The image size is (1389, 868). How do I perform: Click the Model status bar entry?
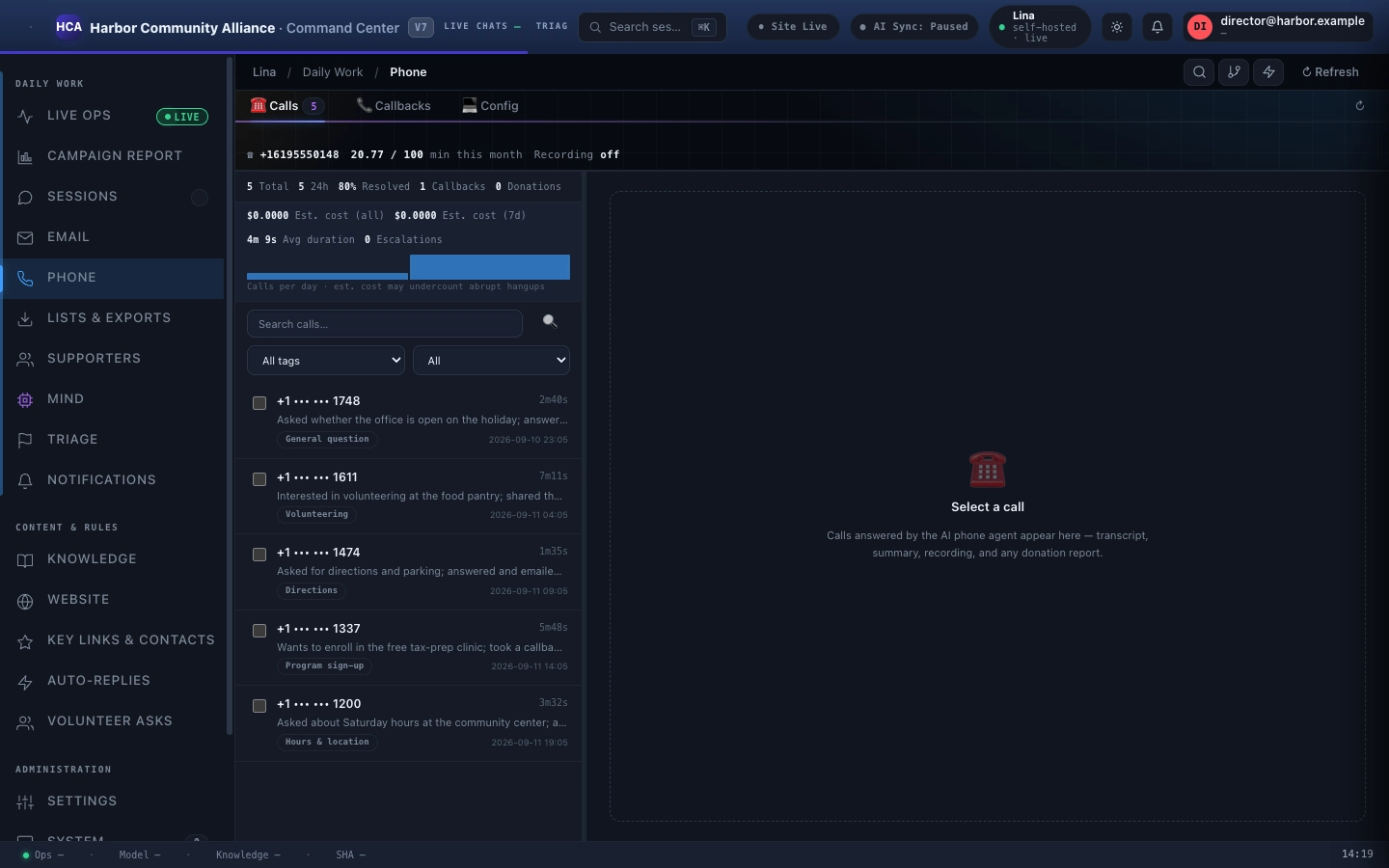click(x=140, y=854)
